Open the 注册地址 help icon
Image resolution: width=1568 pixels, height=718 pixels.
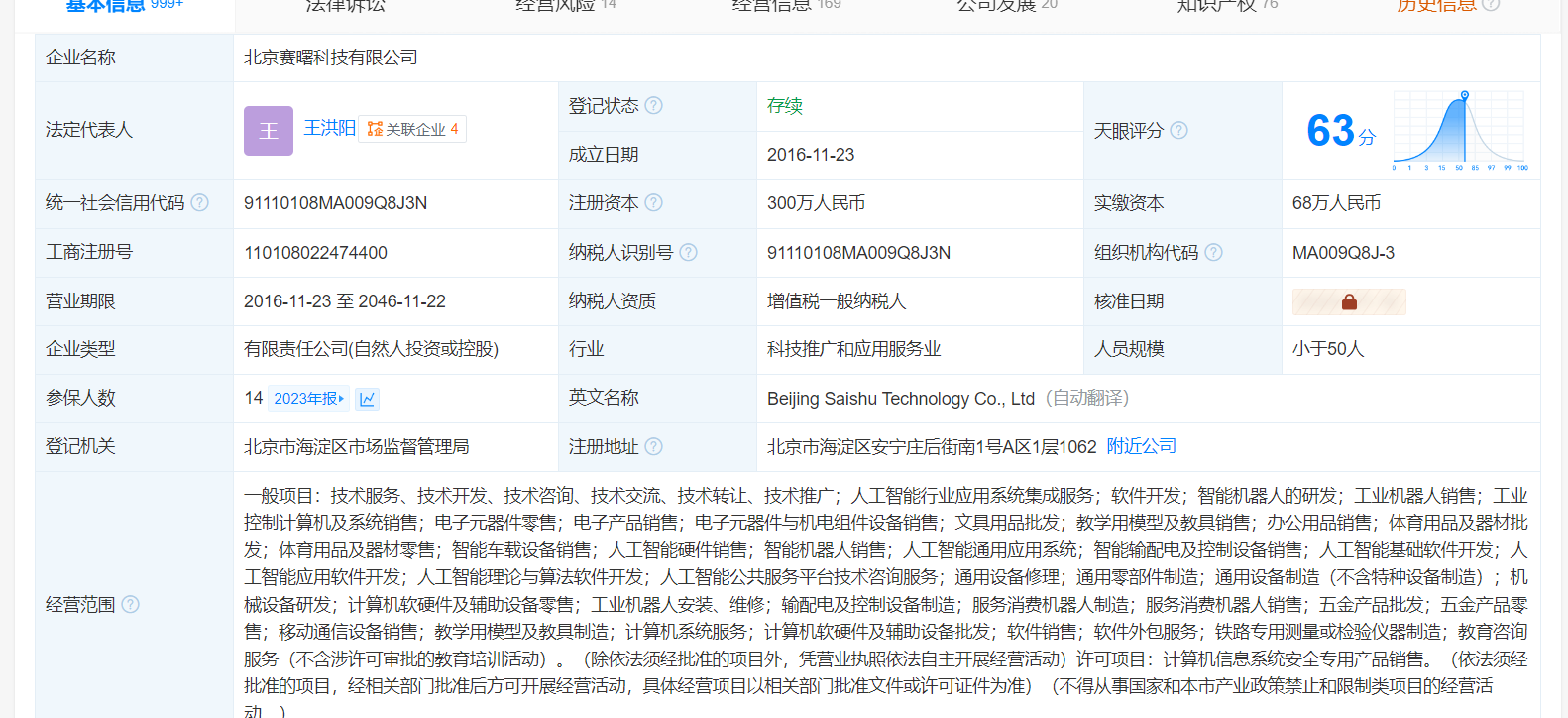[x=653, y=446]
